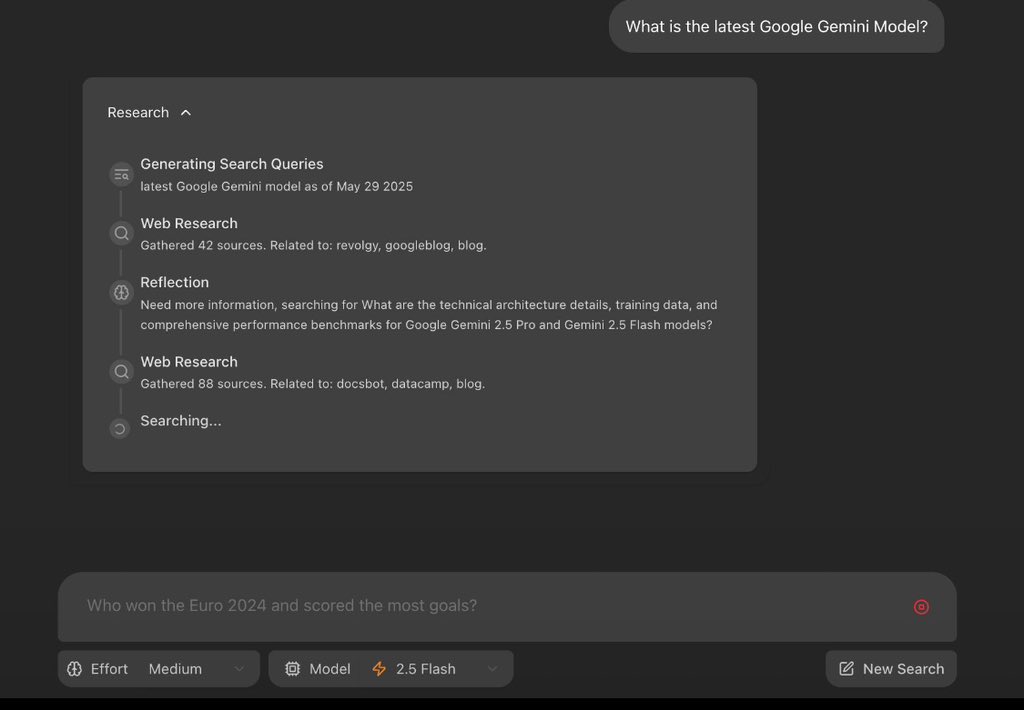The width and height of the screenshot is (1024, 710).
Task: Click the 'Medium' effort value
Action: pos(175,669)
